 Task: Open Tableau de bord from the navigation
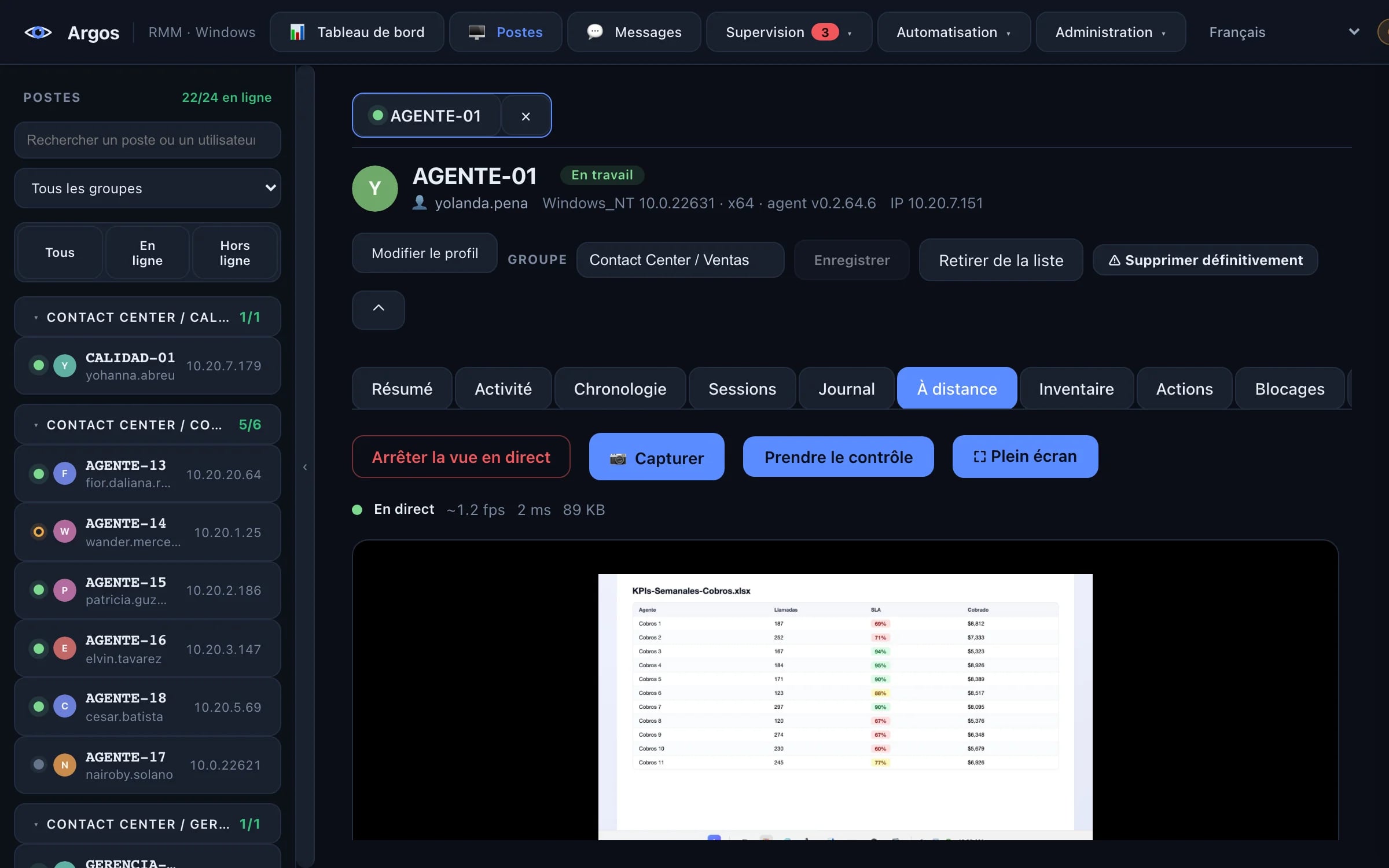coord(357,32)
